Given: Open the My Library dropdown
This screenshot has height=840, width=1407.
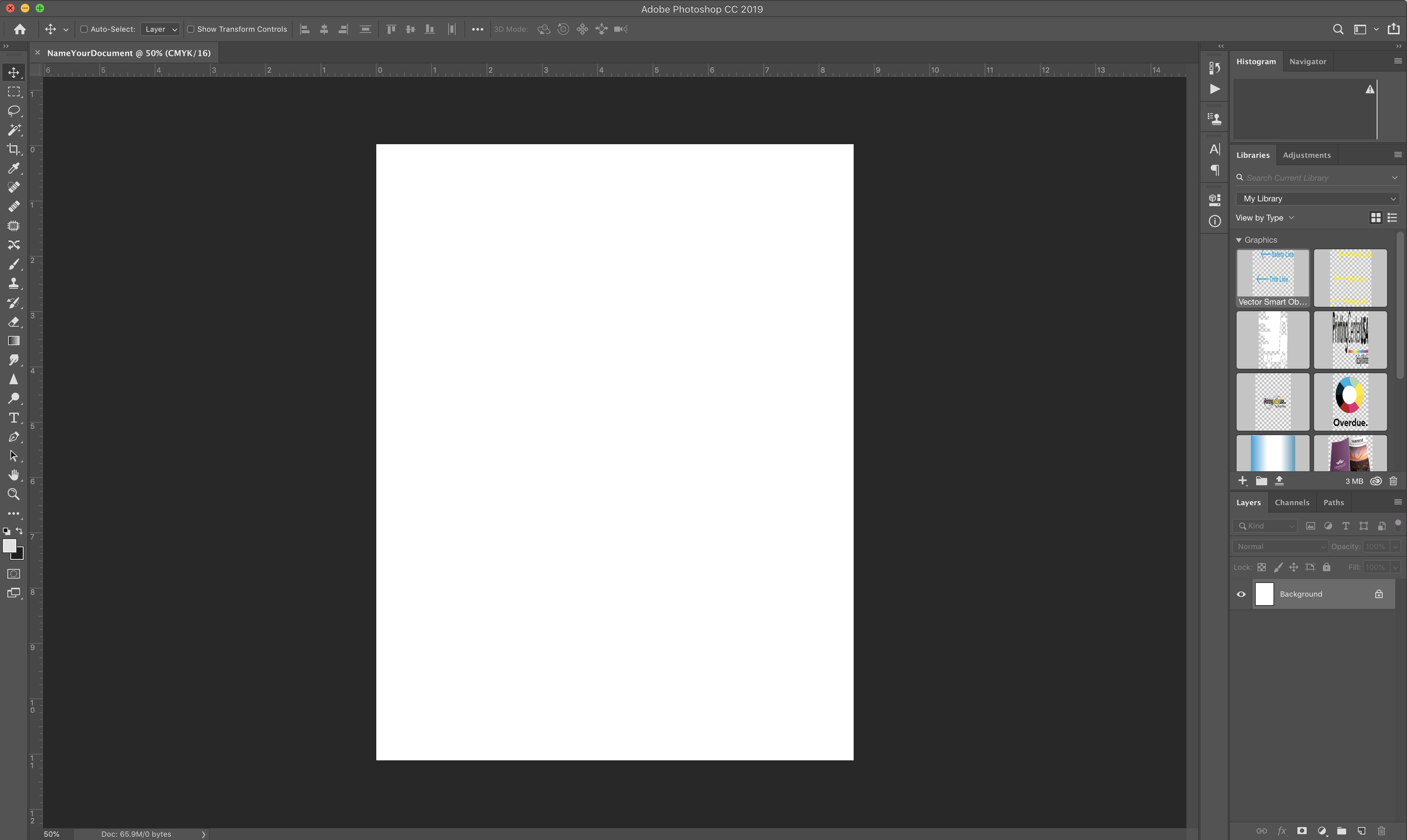Looking at the screenshot, I should pos(1318,198).
